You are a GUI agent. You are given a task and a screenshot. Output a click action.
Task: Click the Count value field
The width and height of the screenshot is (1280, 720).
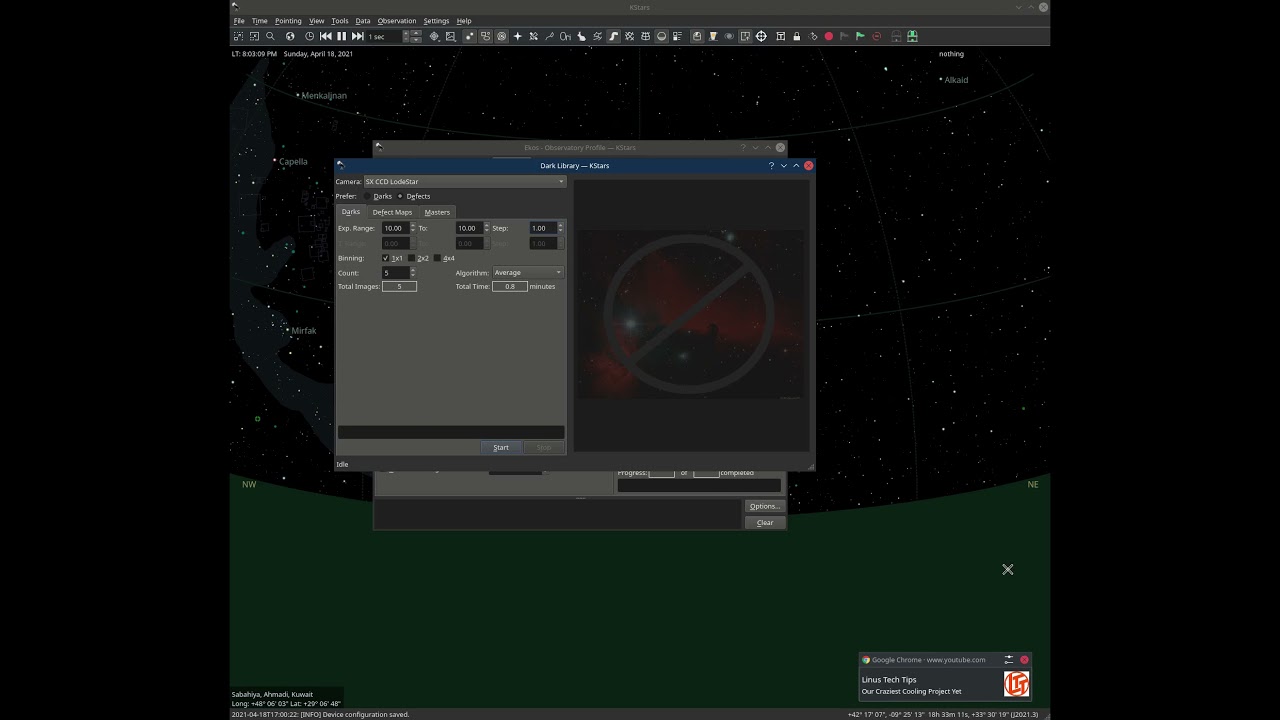click(394, 272)
